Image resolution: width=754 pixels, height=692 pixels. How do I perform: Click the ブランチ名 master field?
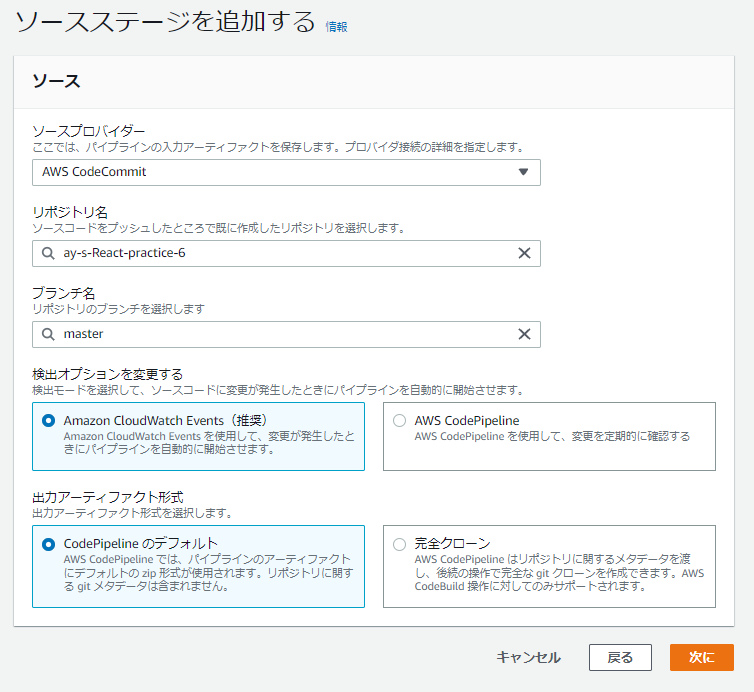(286, 334)
